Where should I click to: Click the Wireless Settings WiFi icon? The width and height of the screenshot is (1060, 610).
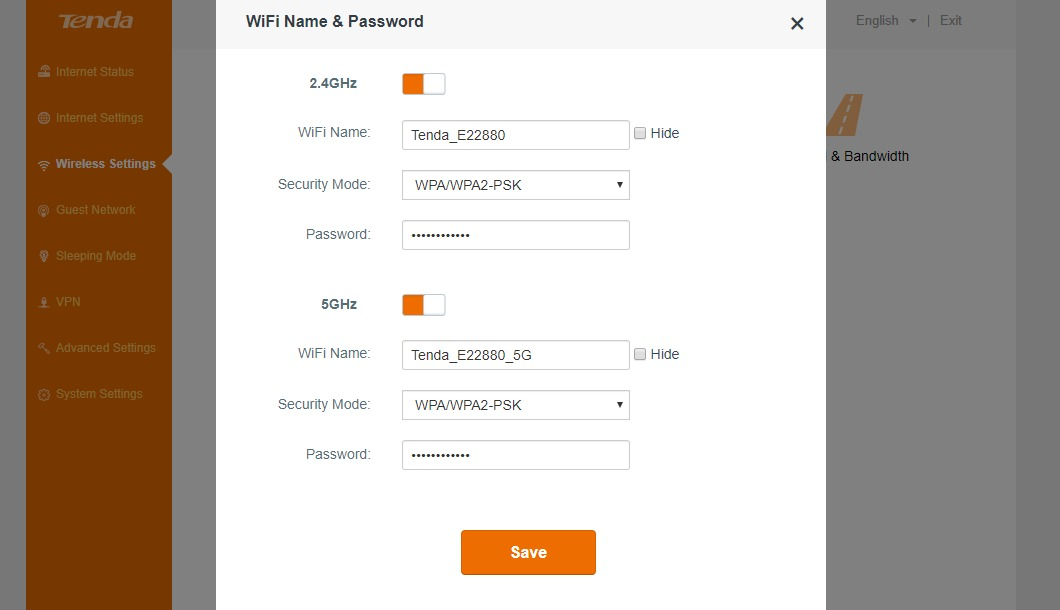[x=44, y=165]
